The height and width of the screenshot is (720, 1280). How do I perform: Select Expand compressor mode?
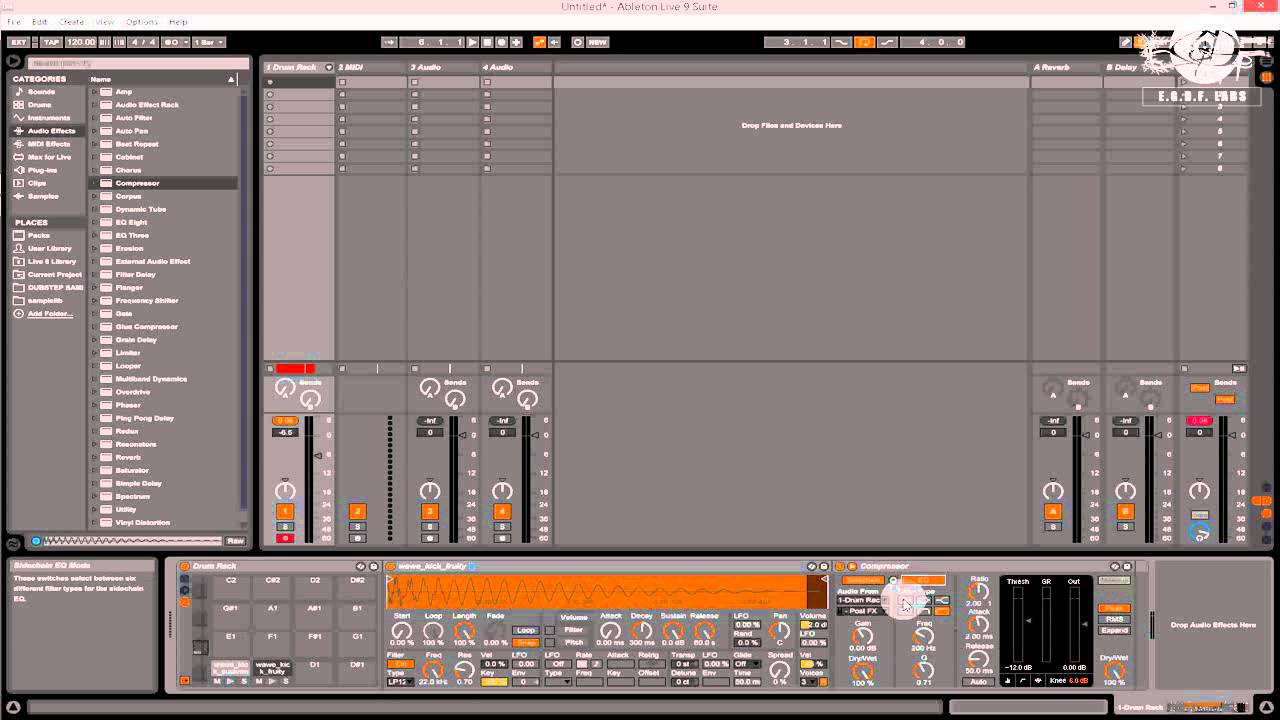point(1114,630)
